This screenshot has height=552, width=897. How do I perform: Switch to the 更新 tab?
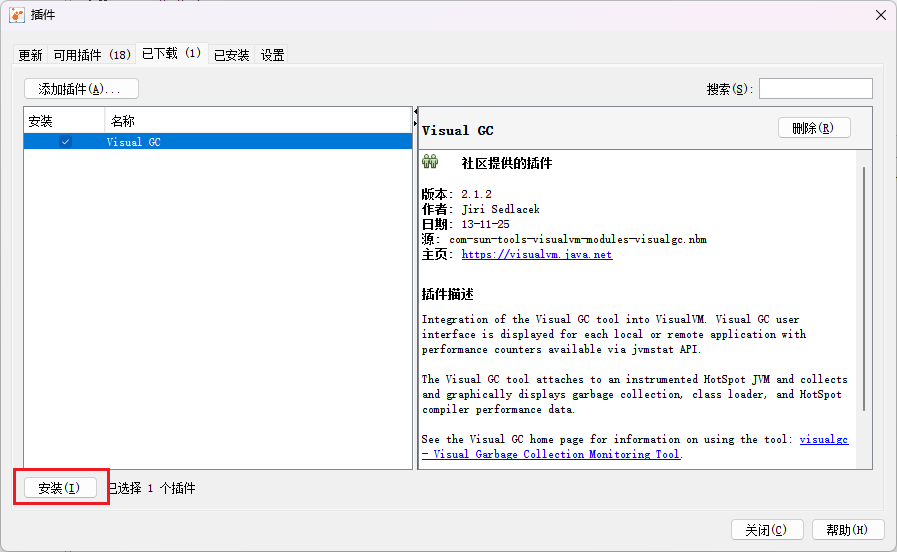[x=30, y=55]
